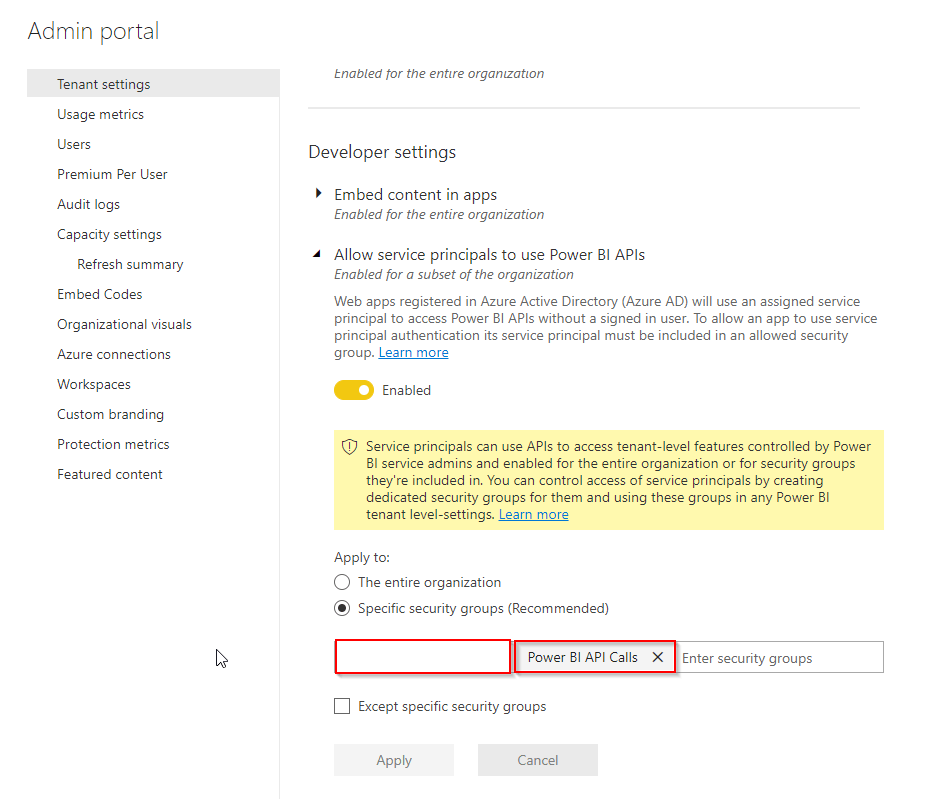
Task: Open Tenant settings in sidebar
Action: click(104, 84)
